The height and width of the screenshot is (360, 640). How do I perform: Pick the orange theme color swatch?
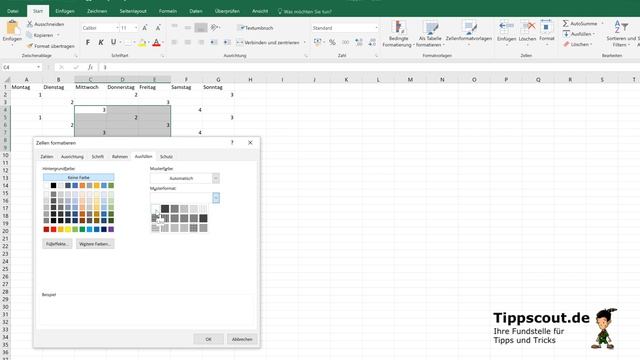tap(82, 186)
